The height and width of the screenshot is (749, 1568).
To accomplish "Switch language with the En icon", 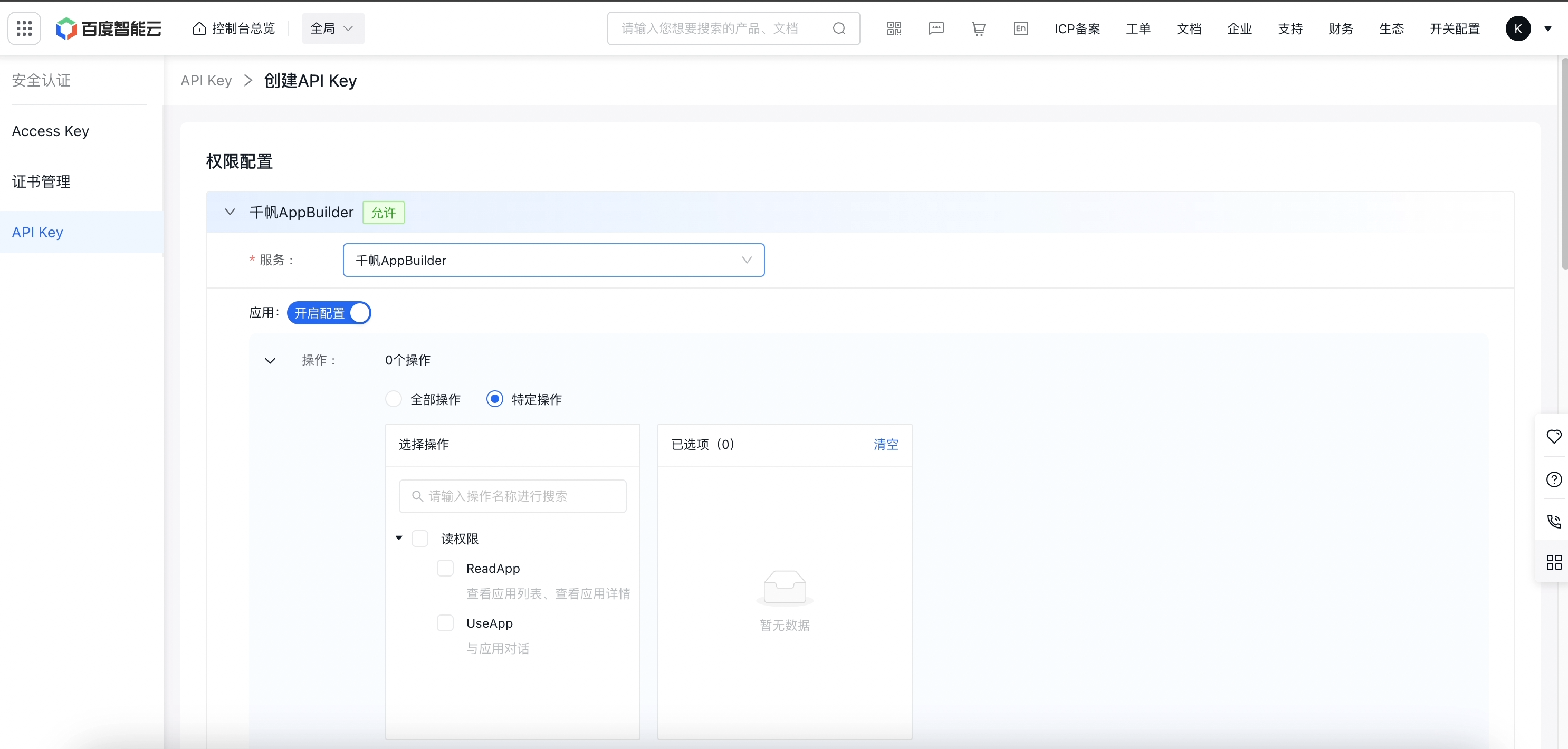I will point(1021,28).
